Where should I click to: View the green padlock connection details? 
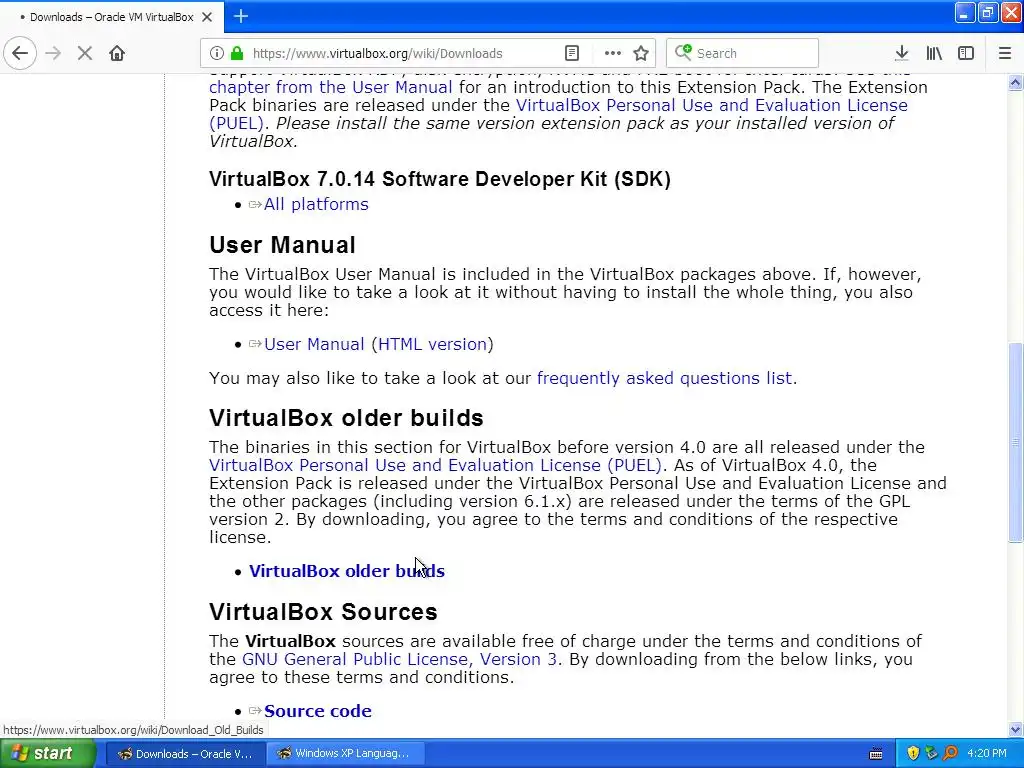[237, 53]
